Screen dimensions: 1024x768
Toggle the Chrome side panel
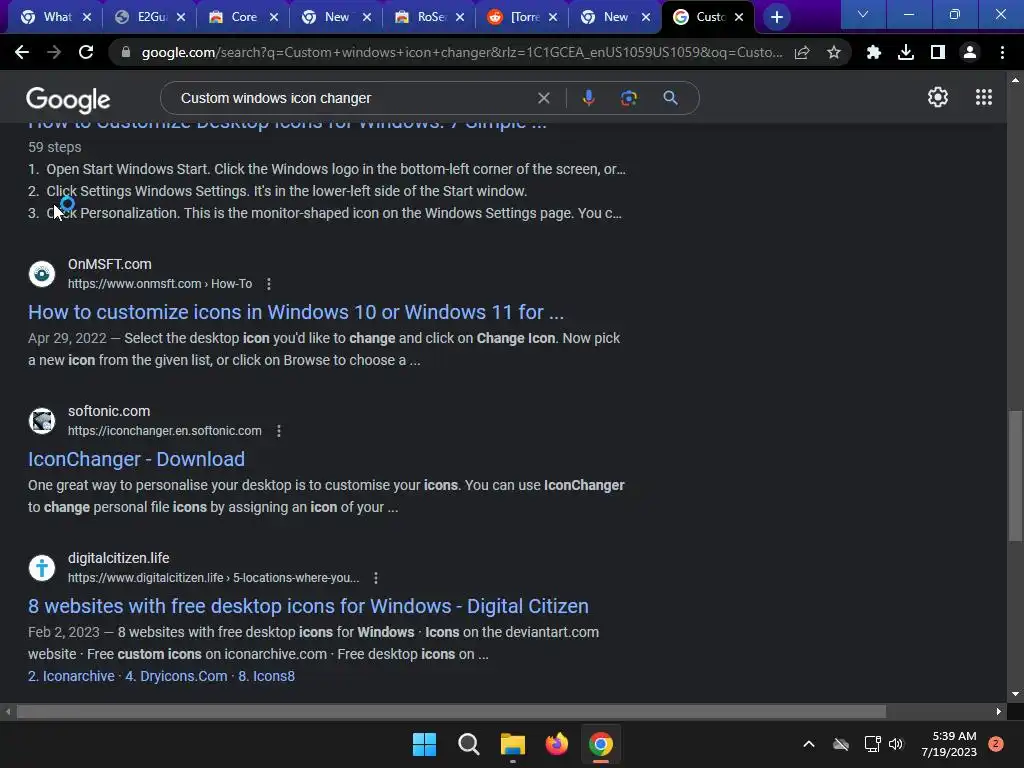[x=938, y=52]
